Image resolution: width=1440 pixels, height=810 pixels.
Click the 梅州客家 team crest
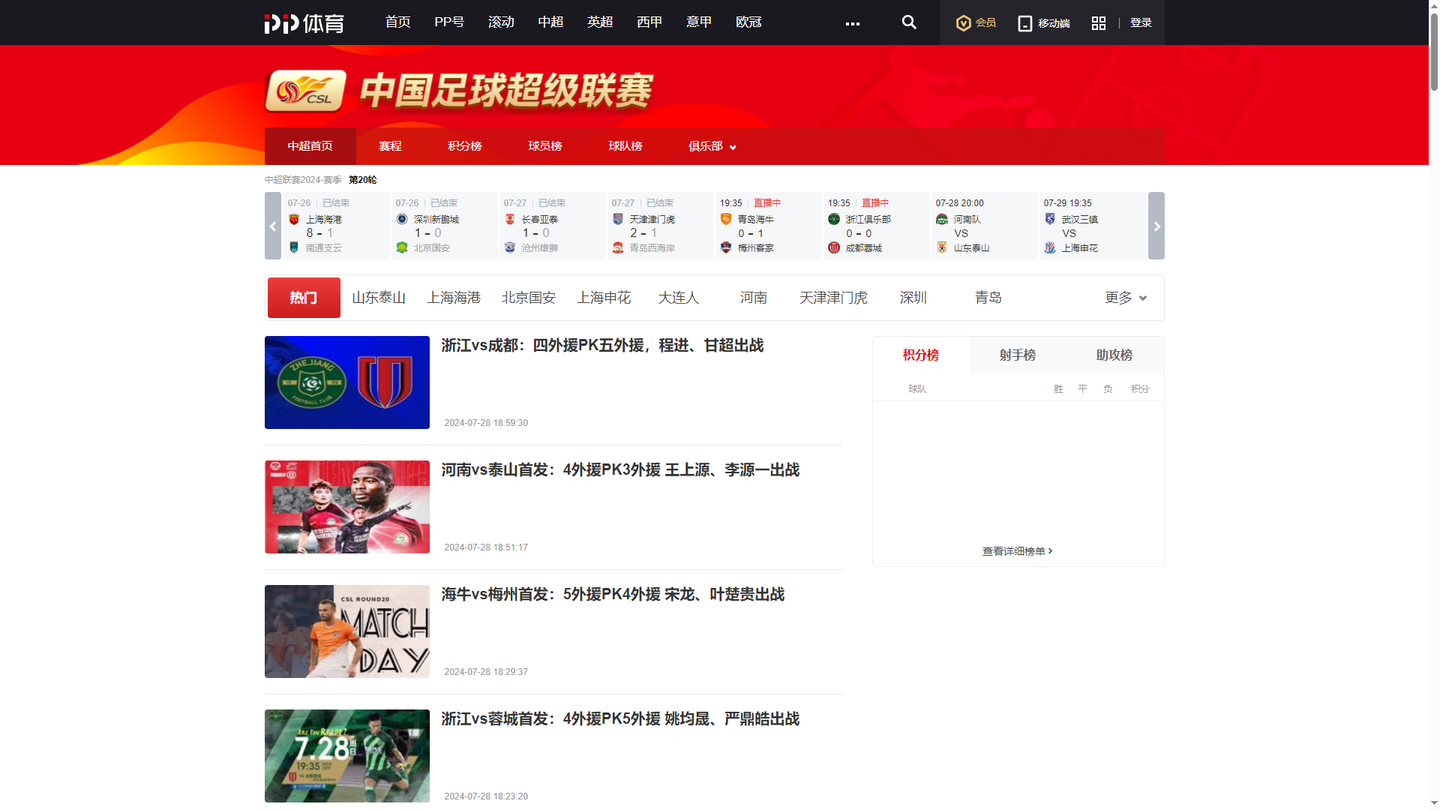726,247
